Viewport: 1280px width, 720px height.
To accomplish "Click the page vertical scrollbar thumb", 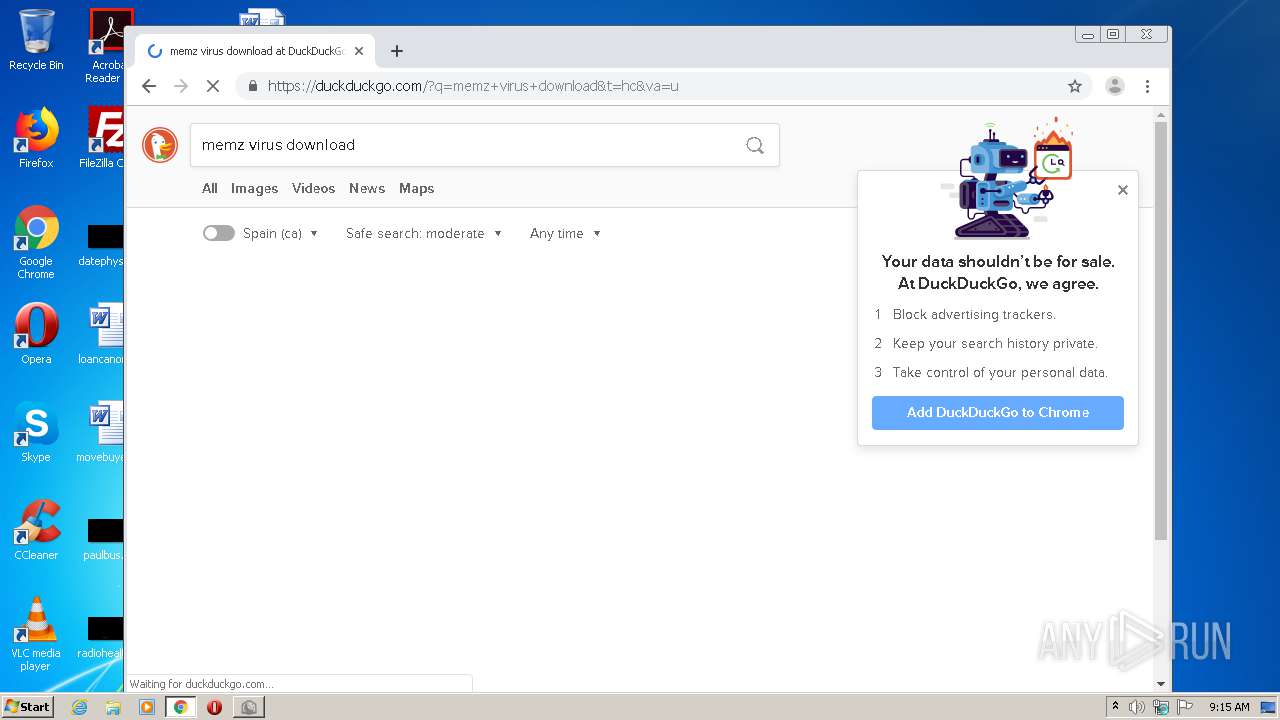I will click(1161, 330).
